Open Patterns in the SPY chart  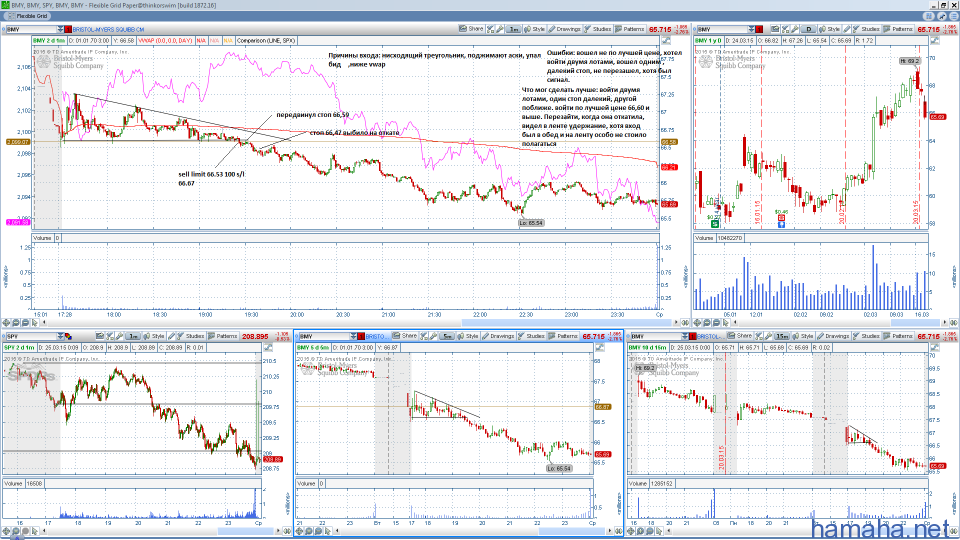223,336
